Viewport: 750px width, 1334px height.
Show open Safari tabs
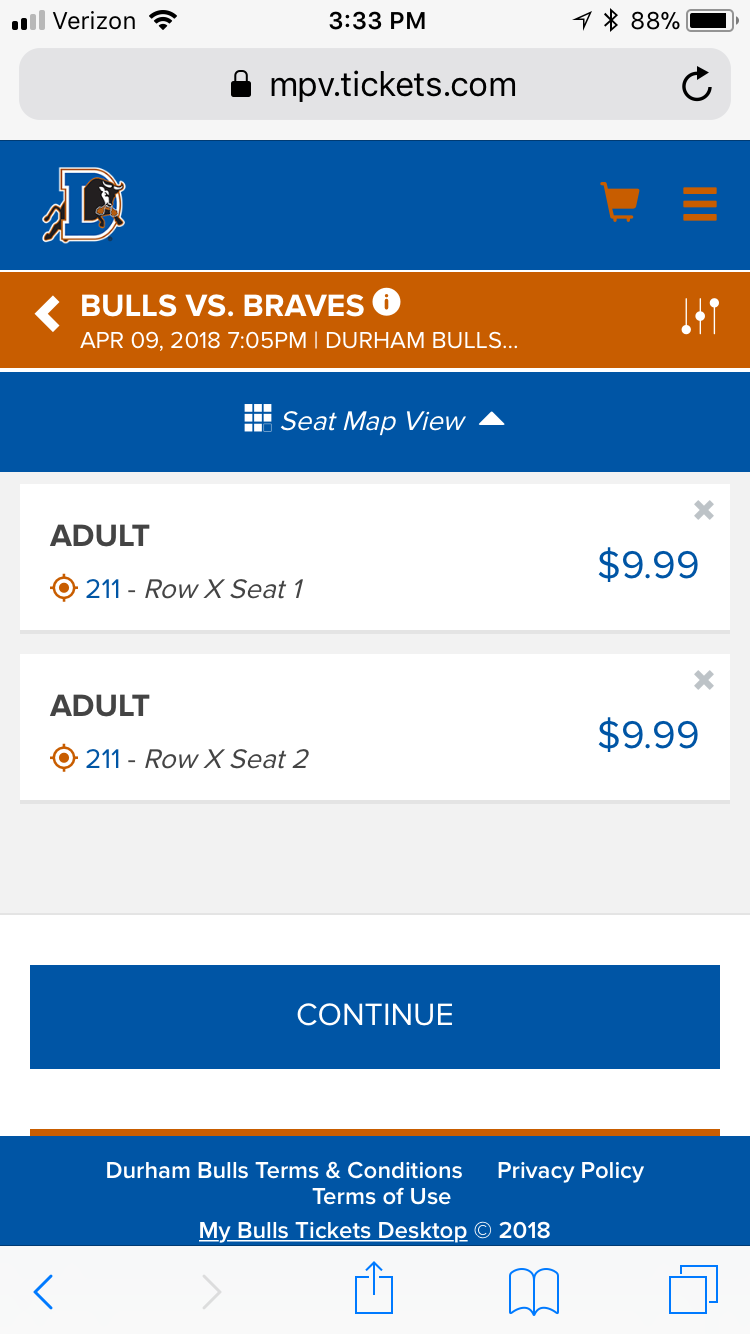(x=692, y=1290)
